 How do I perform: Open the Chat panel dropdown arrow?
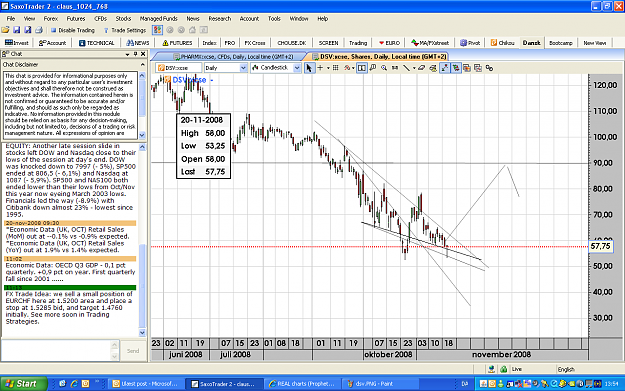(127, 54)
